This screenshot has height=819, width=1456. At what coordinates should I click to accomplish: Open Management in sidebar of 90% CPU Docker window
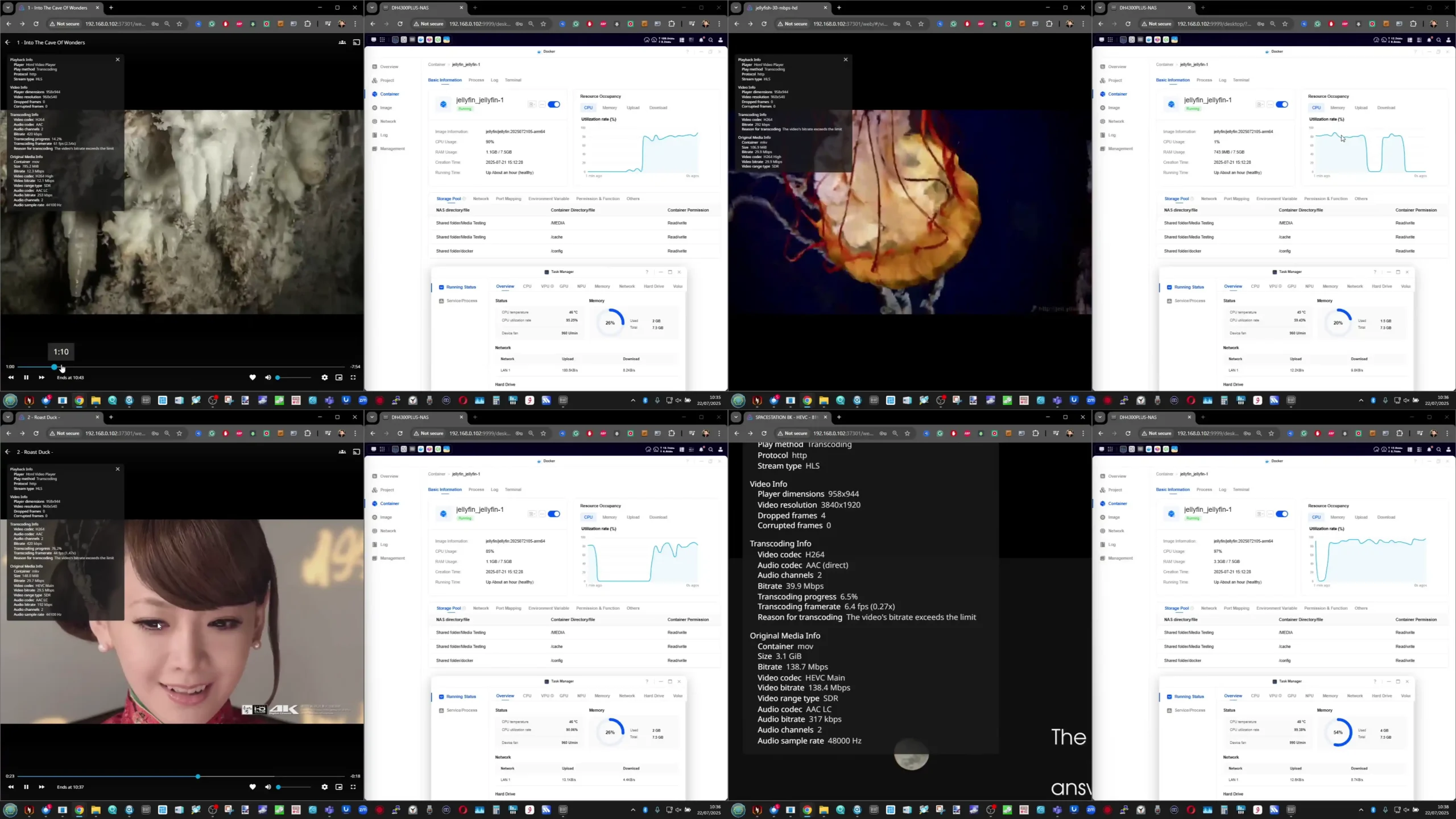[388, 148]
